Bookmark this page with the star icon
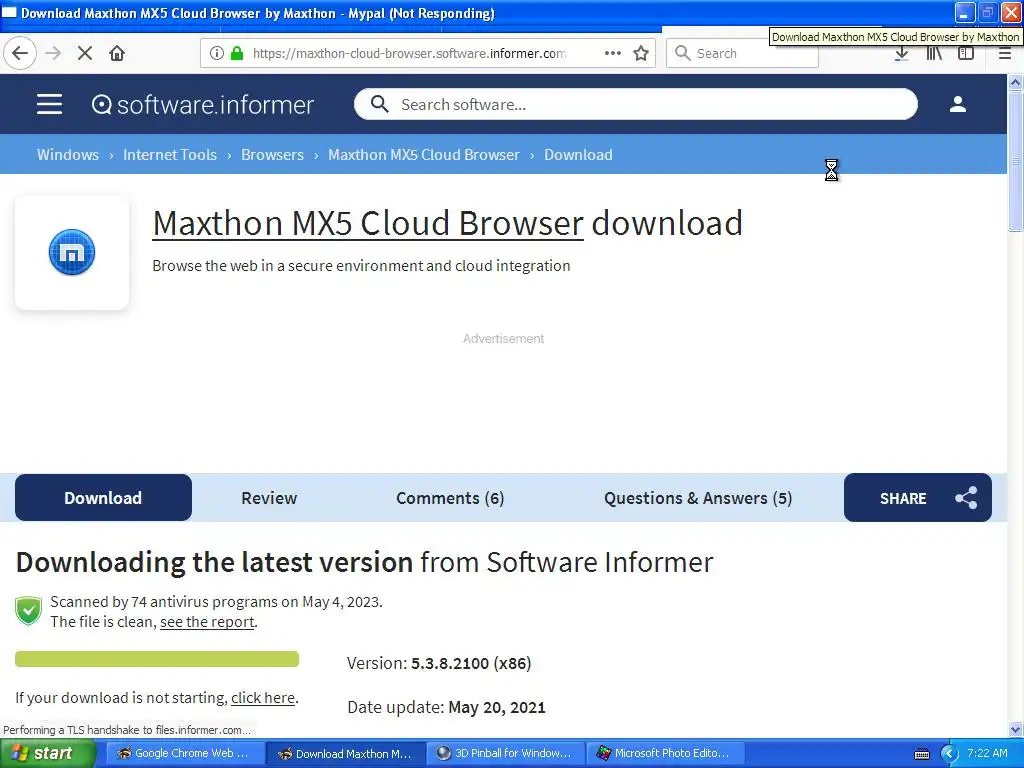The image size is (1024, 768). click(x=641, y=53)
